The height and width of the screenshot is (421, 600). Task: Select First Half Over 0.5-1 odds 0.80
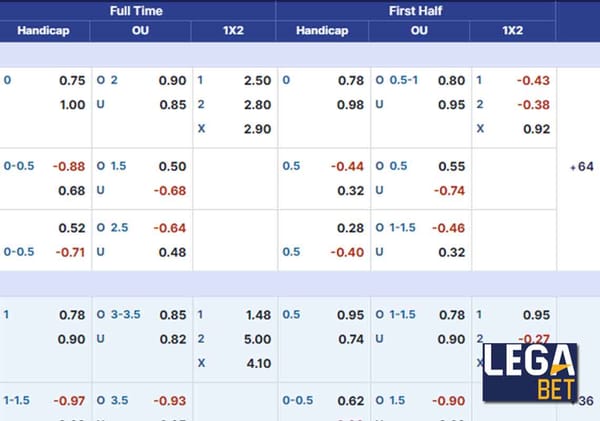click(x=452, y=80)
